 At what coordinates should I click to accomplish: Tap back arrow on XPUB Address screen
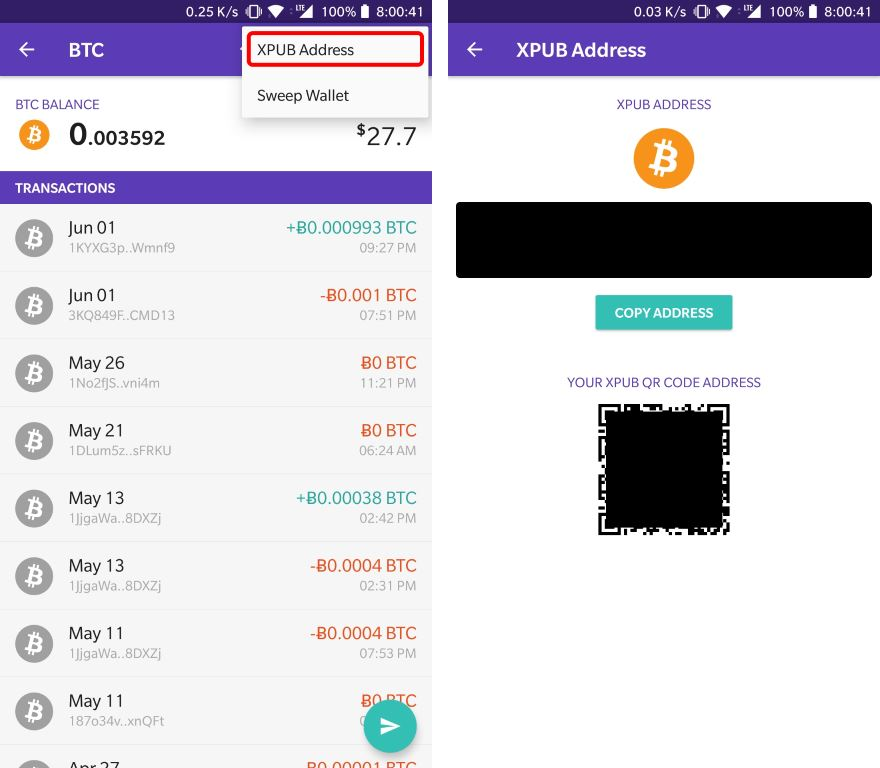point(475,50)
